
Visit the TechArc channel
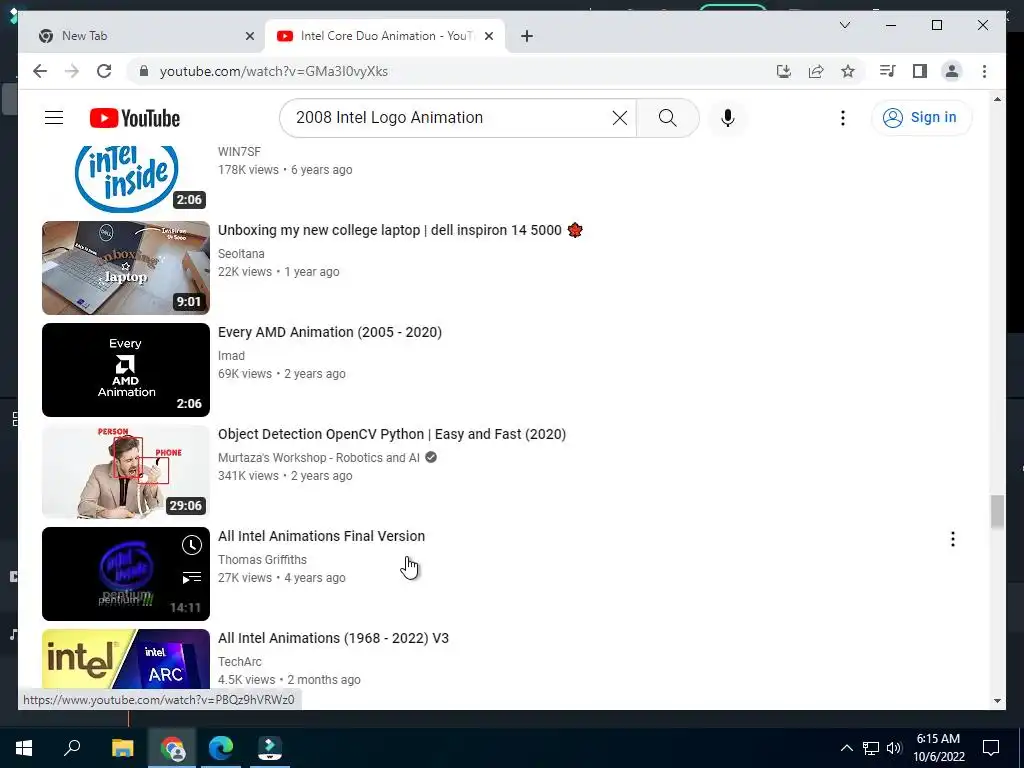point(240,661)
